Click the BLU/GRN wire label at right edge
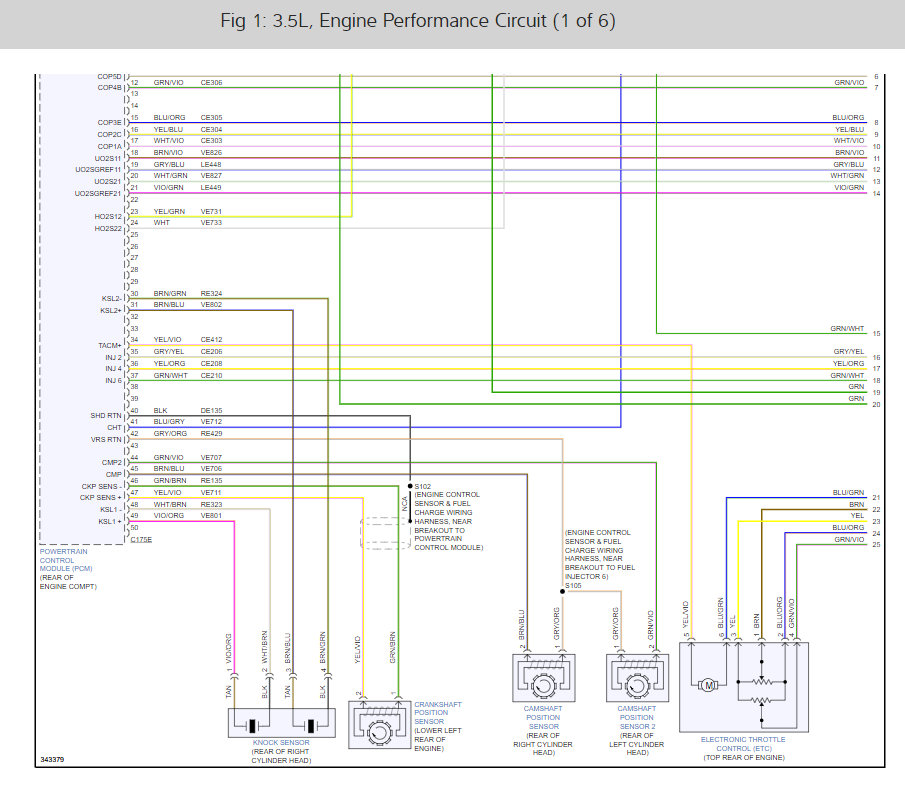905x785 pixels. point(848,492)
